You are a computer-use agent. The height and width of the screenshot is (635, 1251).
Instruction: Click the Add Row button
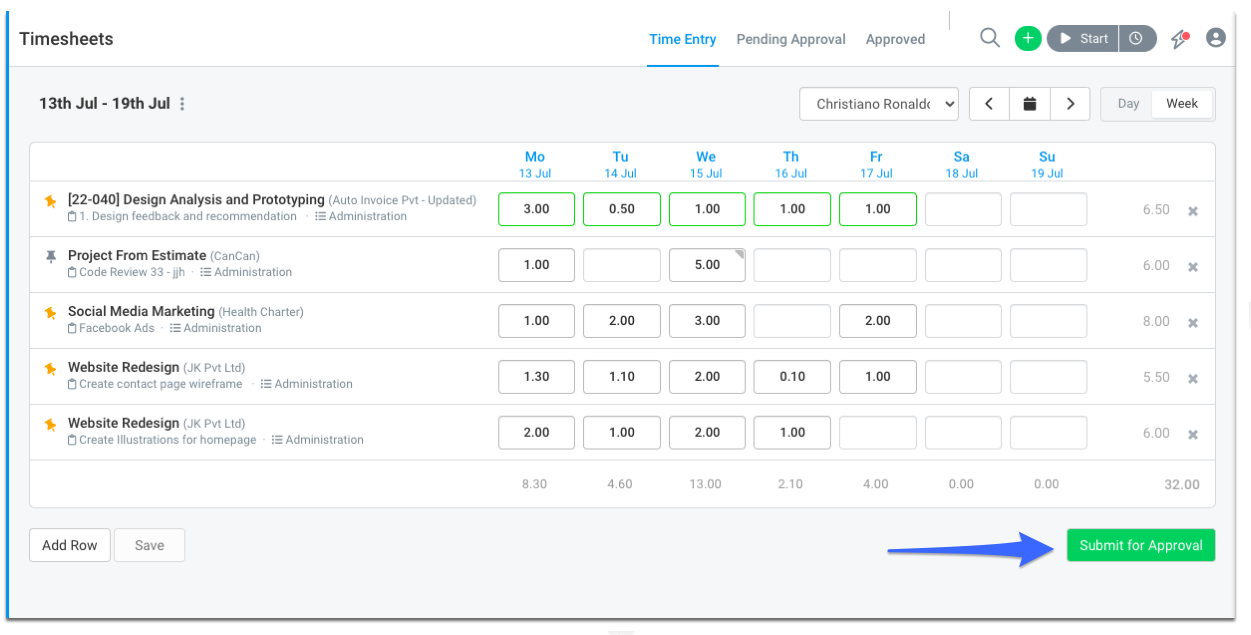click(x=70, y=545)
